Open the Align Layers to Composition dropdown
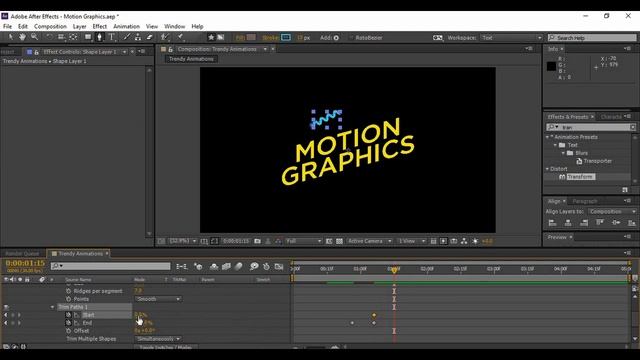 coord(612,211)
